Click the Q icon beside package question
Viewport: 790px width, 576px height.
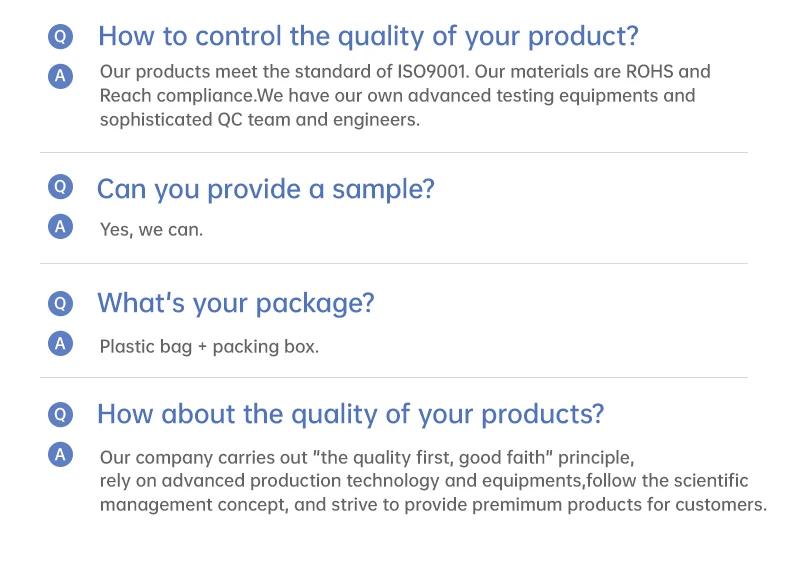click(61, 303)
